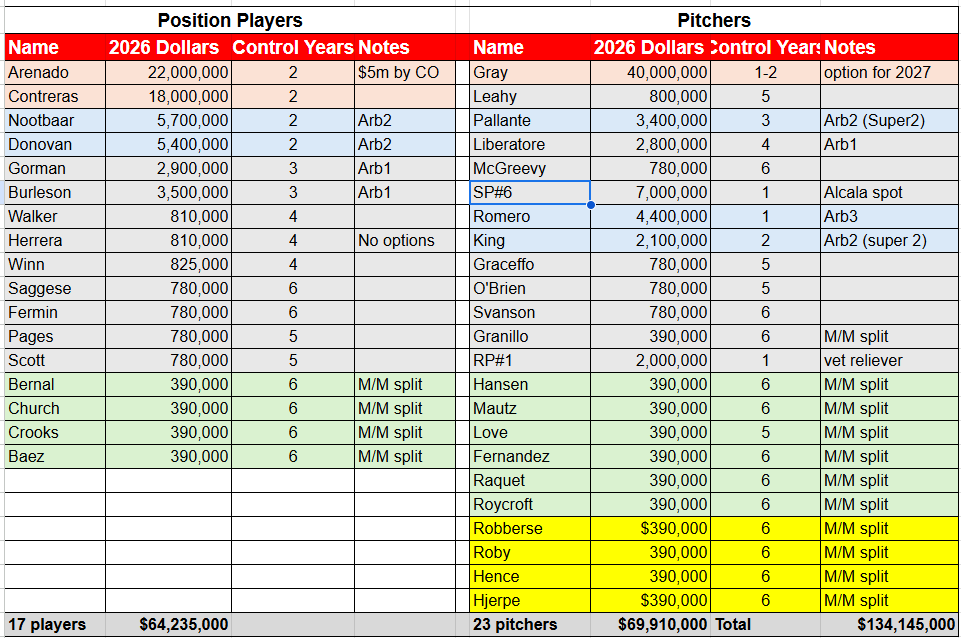Select the yellow-highlighted Robberse name cell

(x=529, y=528)
